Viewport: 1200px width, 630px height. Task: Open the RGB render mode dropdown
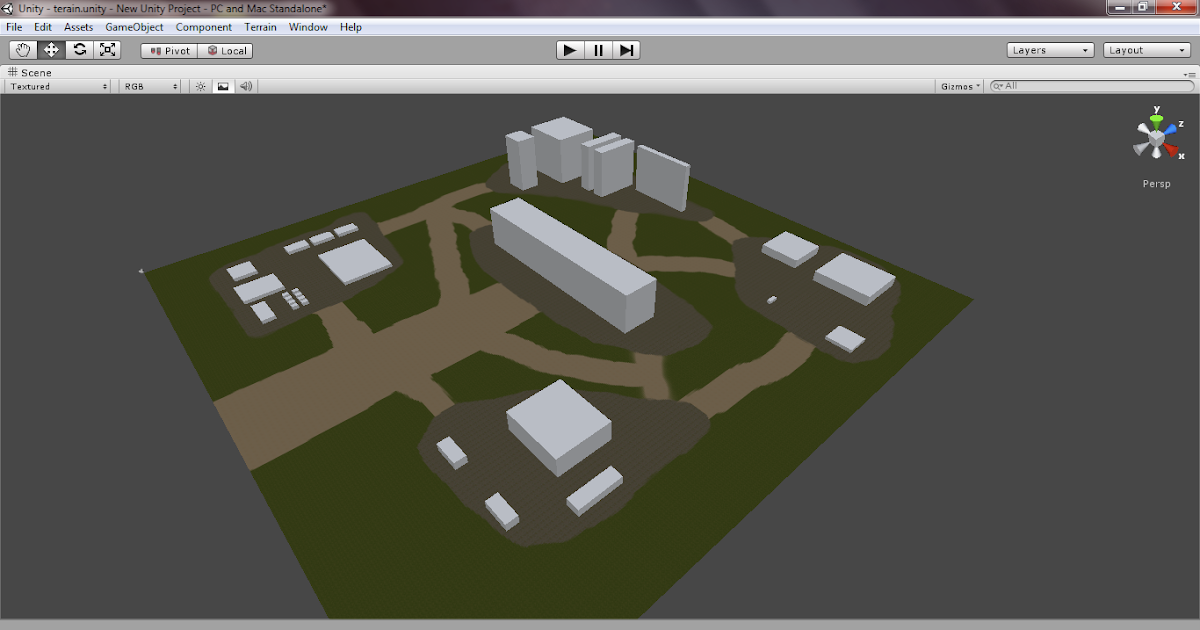(x=150, y=87)
